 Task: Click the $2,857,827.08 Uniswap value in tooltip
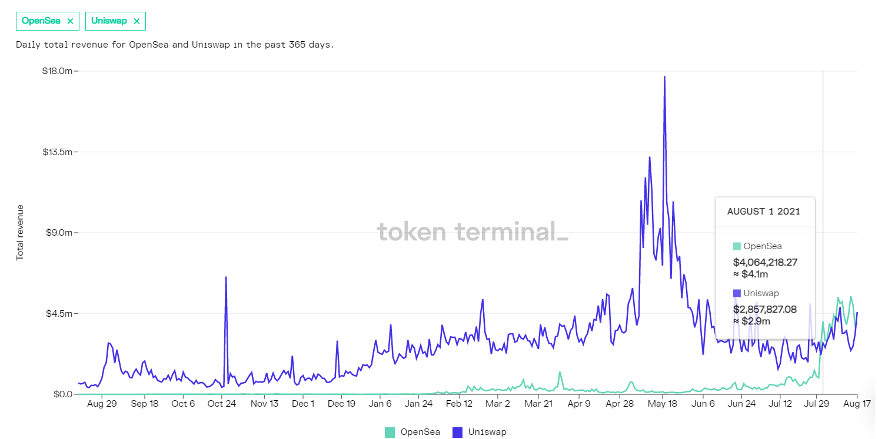[765, 309]
